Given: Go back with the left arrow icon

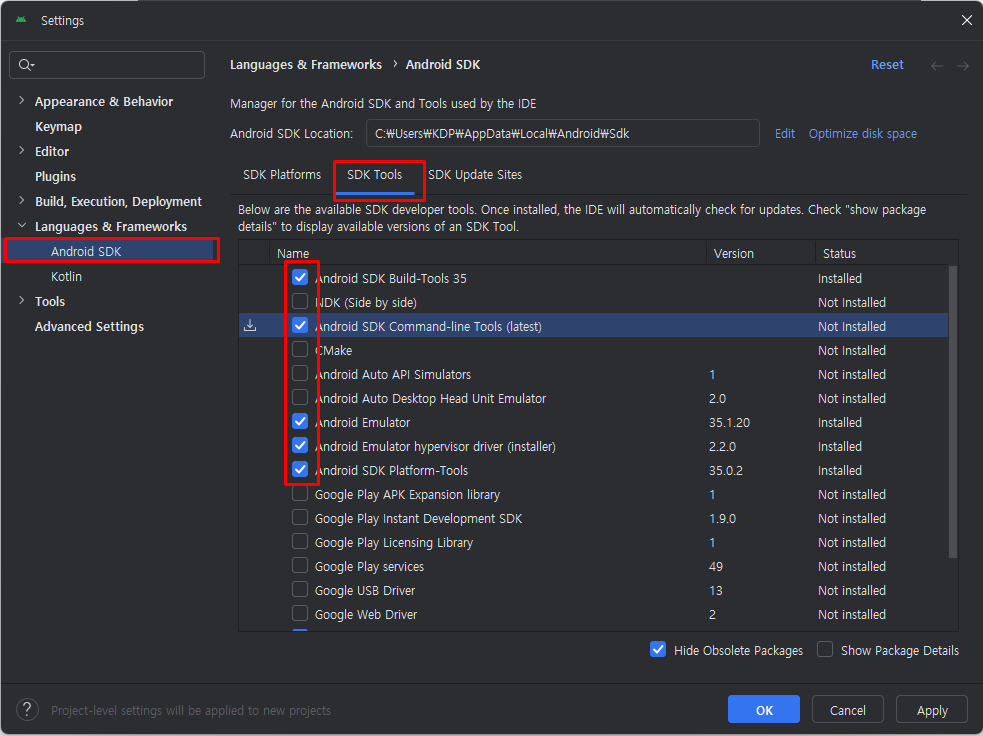Looking at the screenshot, I should [937, 65].
